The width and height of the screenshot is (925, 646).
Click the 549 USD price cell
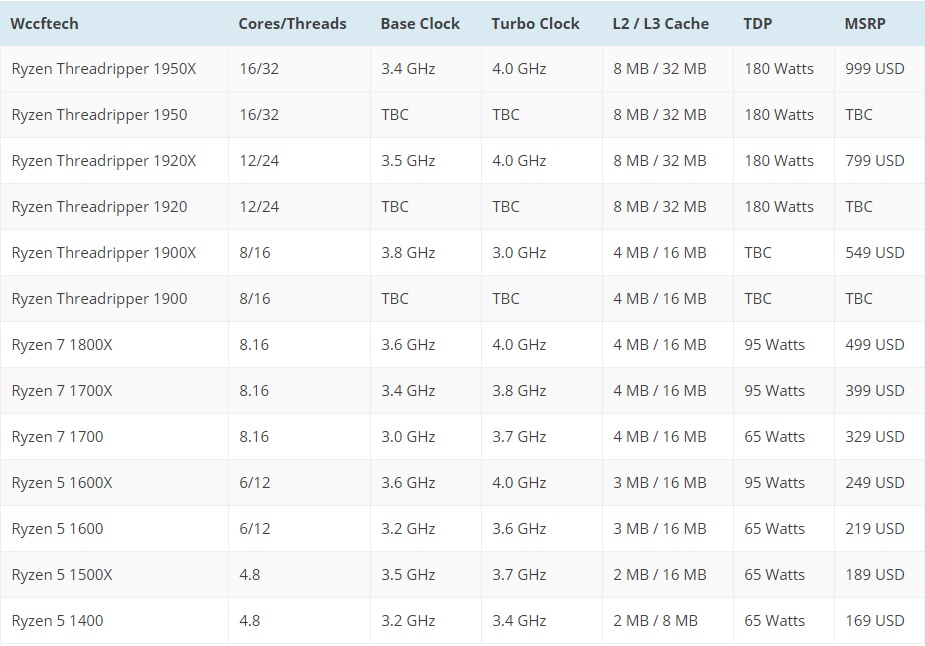(x=874, y=253)
